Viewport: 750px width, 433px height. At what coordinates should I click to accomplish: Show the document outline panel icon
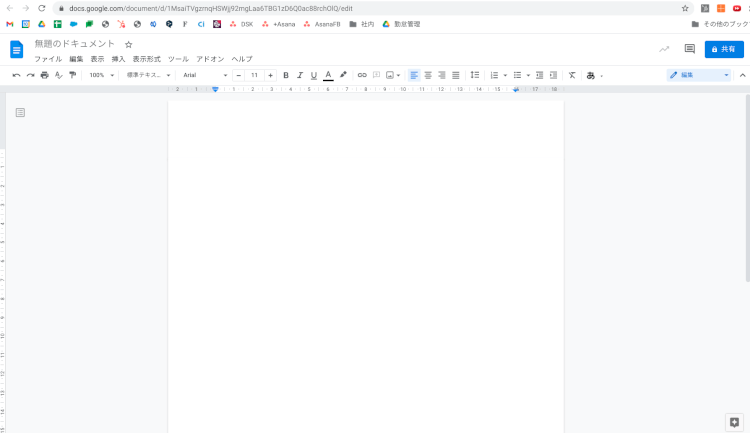[x=20, y=113]
